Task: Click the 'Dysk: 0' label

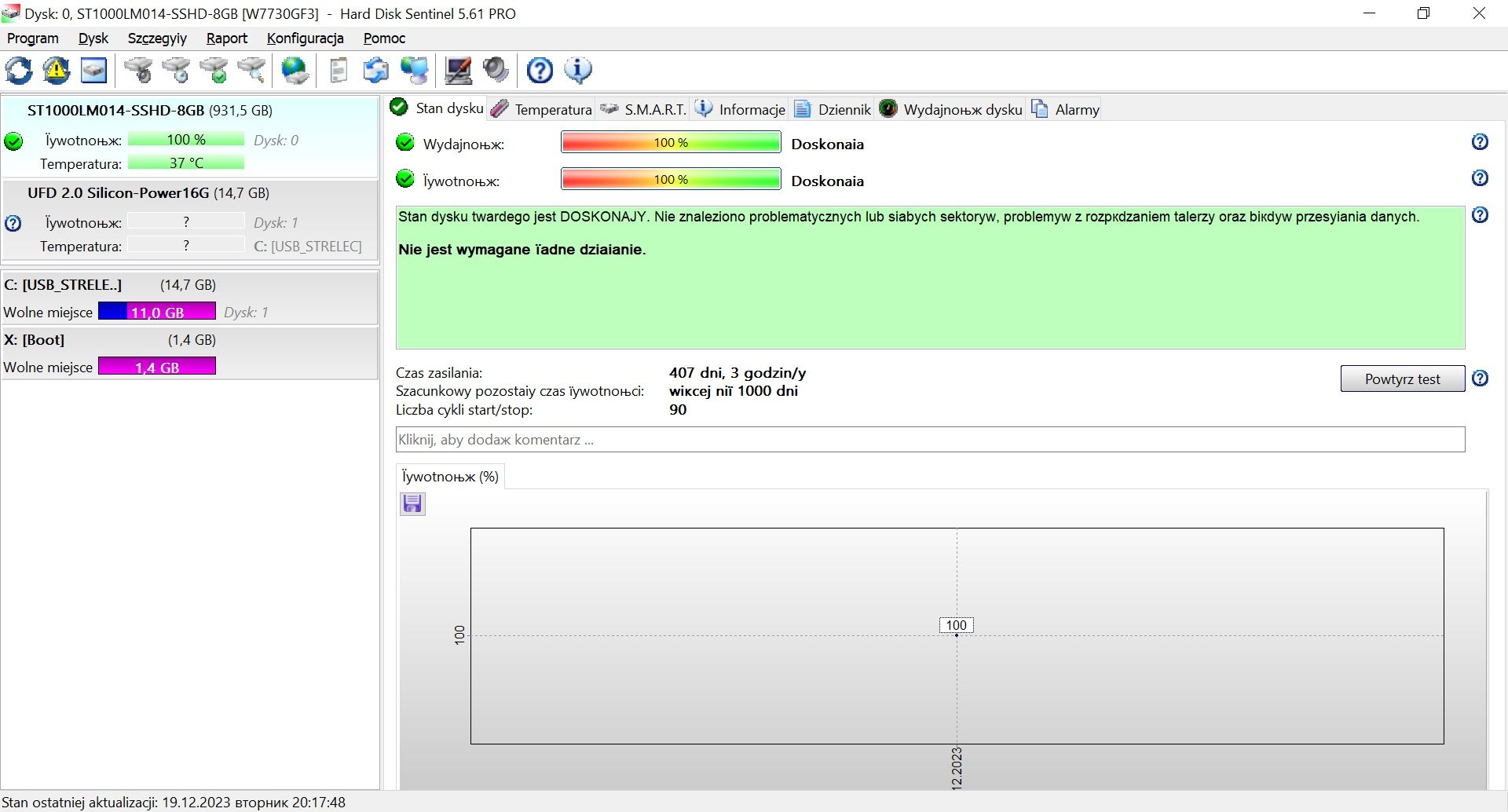Action: tap(276, 141)
